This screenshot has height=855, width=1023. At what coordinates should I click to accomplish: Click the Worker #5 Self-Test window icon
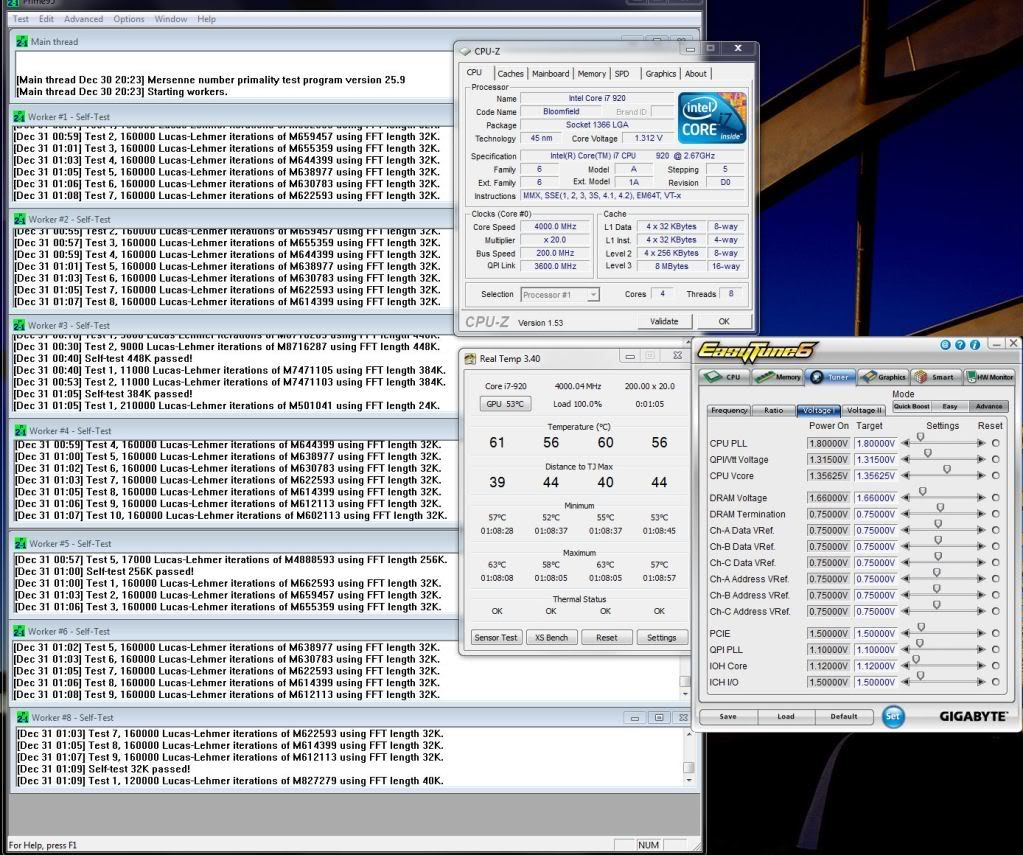click(20, 543)
